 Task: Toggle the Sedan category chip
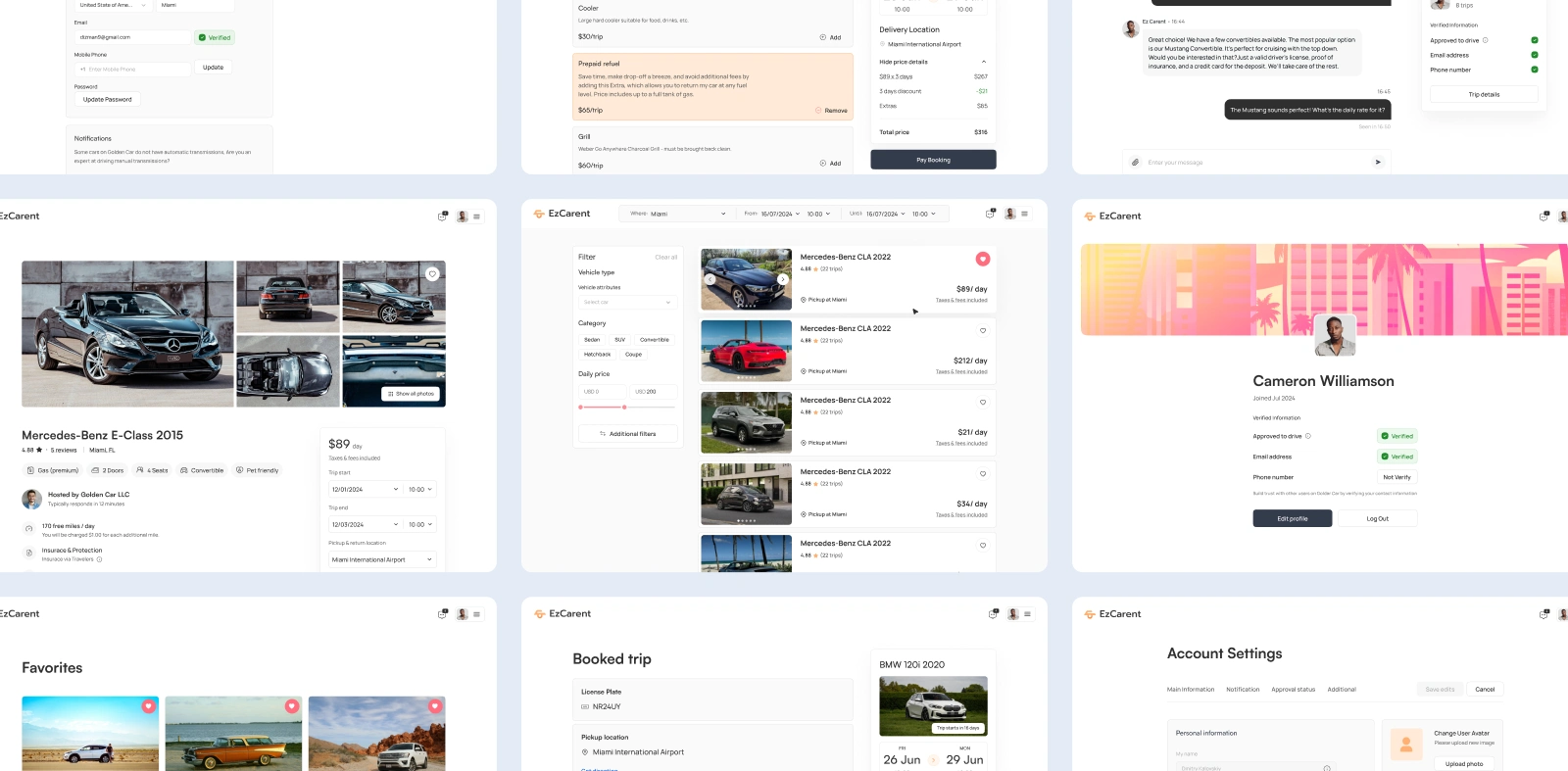(x=592, y=340)
